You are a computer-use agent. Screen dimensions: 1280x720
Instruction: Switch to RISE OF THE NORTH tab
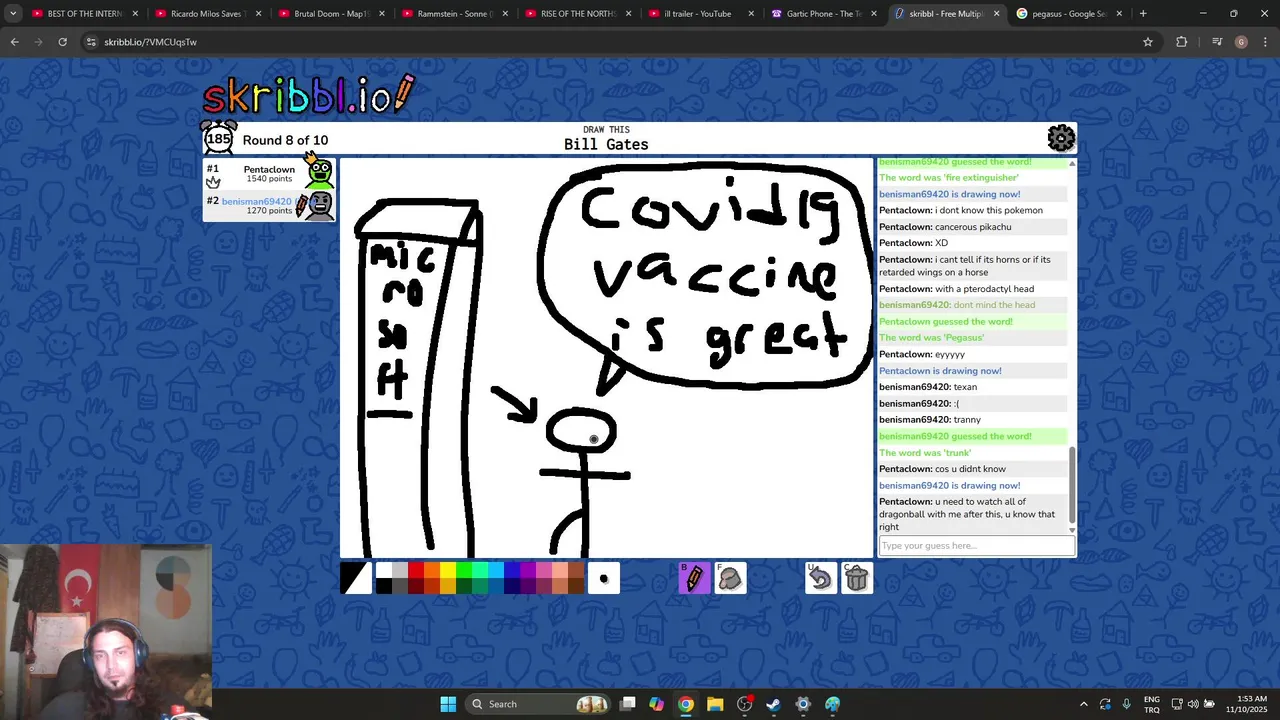(576, 14)
